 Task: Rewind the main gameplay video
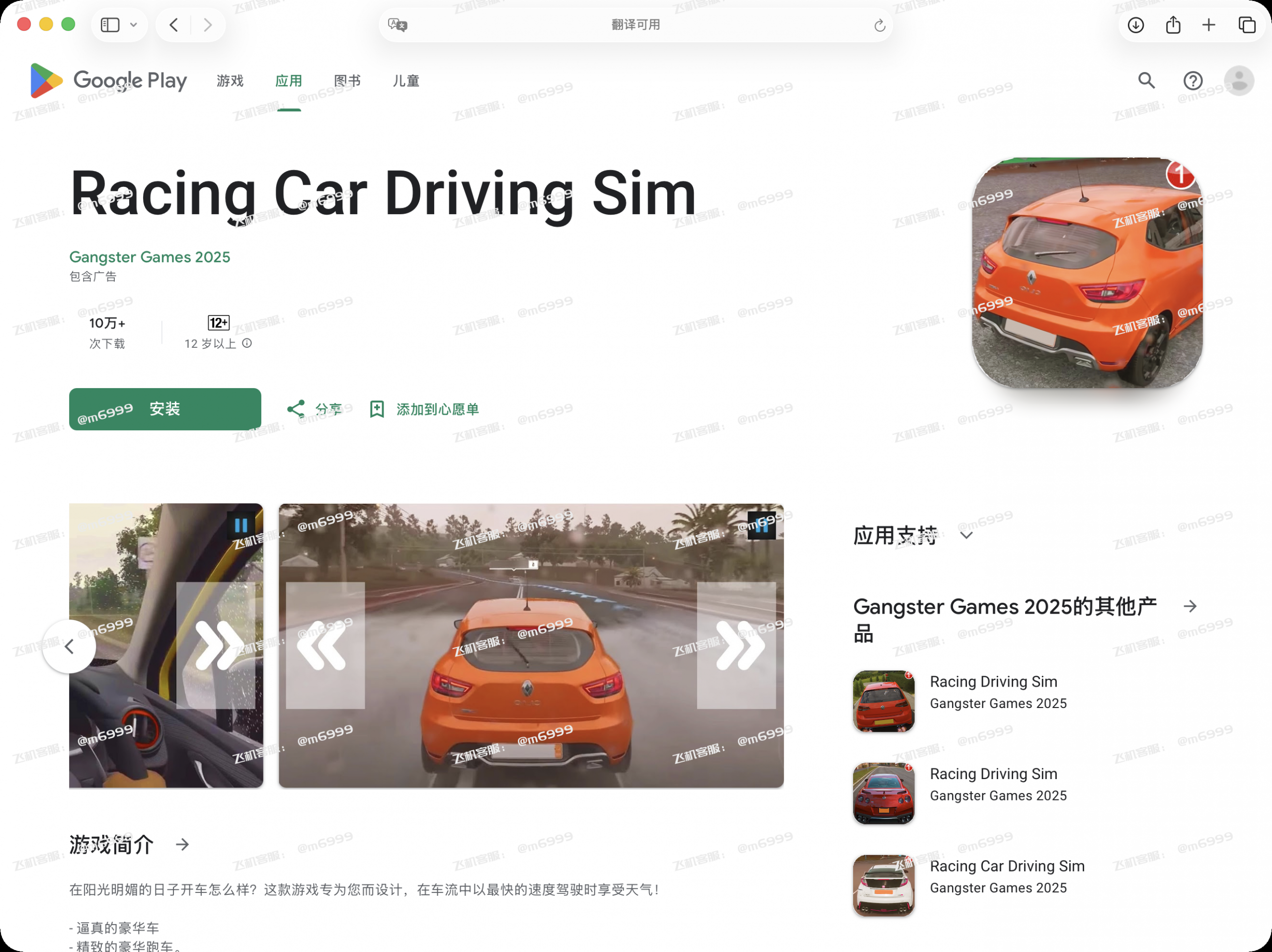325,645
